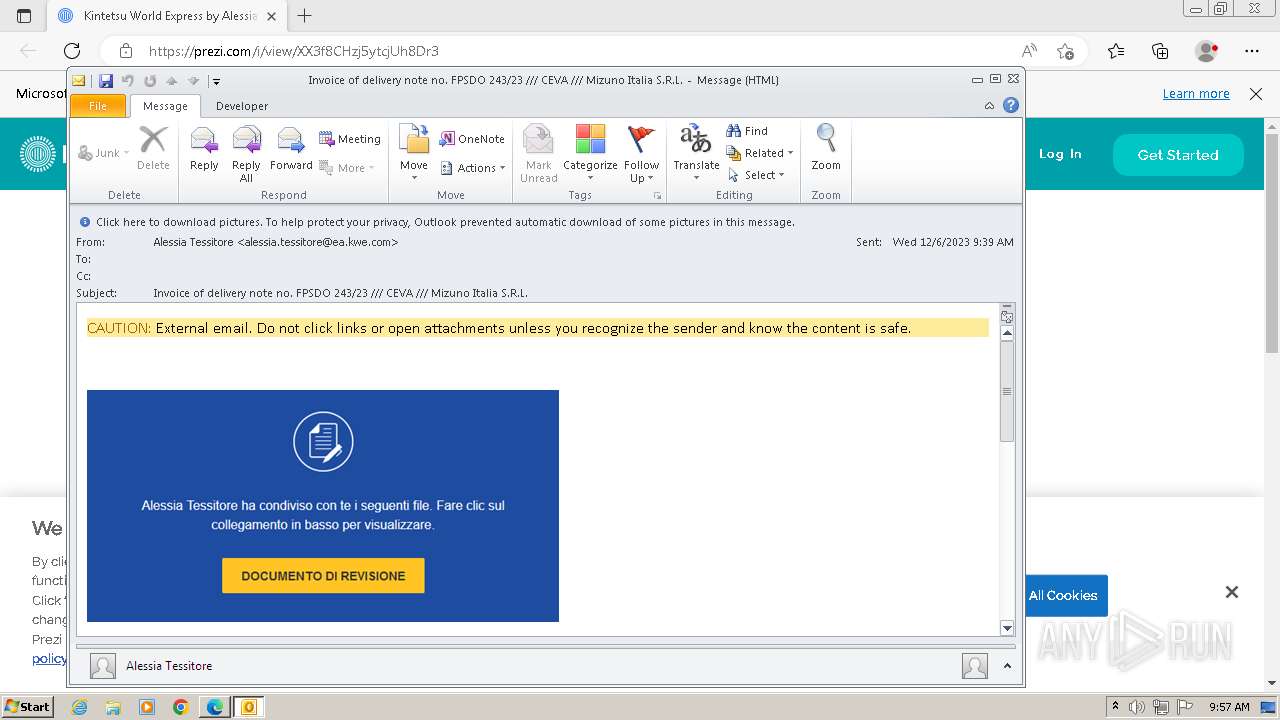Open the Actions dropdown
The height and width of the screenshot is (720, 1280).
pos(473,168)
